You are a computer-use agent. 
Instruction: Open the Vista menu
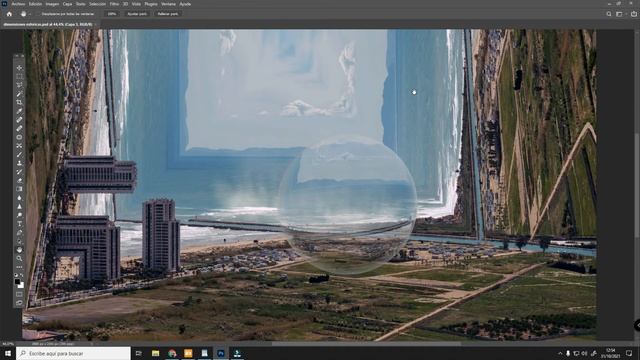[136, 4]
